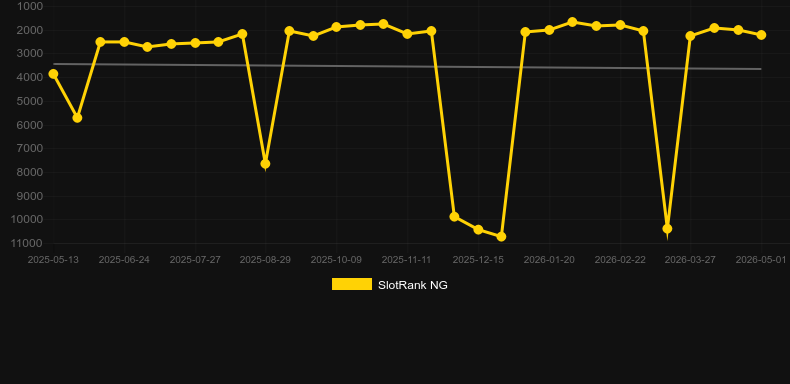Screen dimensions: 790x384
Task: Click the 2026-01-20 date label
Action: pos(549,260)
